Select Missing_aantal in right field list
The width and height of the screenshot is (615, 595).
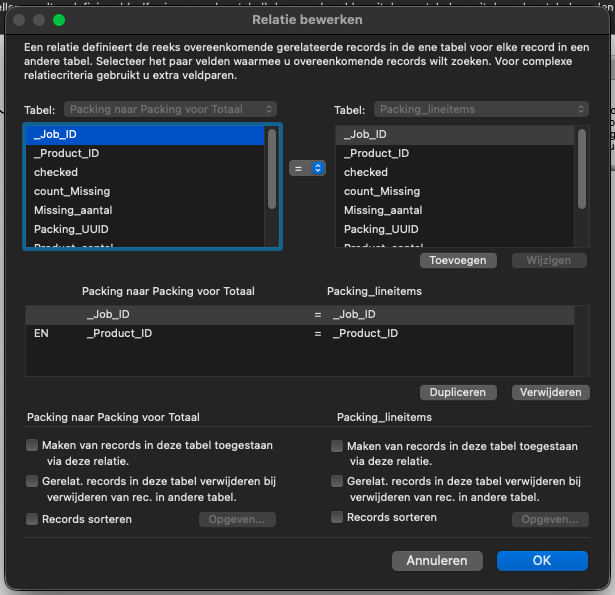coord(383,210)
